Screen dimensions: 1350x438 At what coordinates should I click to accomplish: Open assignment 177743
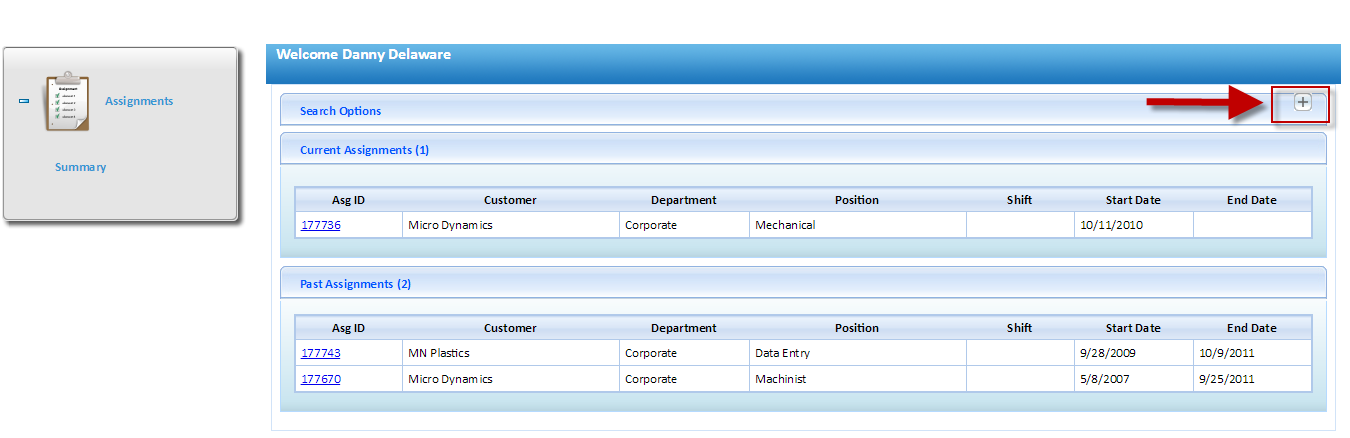(x=321, y=353)
